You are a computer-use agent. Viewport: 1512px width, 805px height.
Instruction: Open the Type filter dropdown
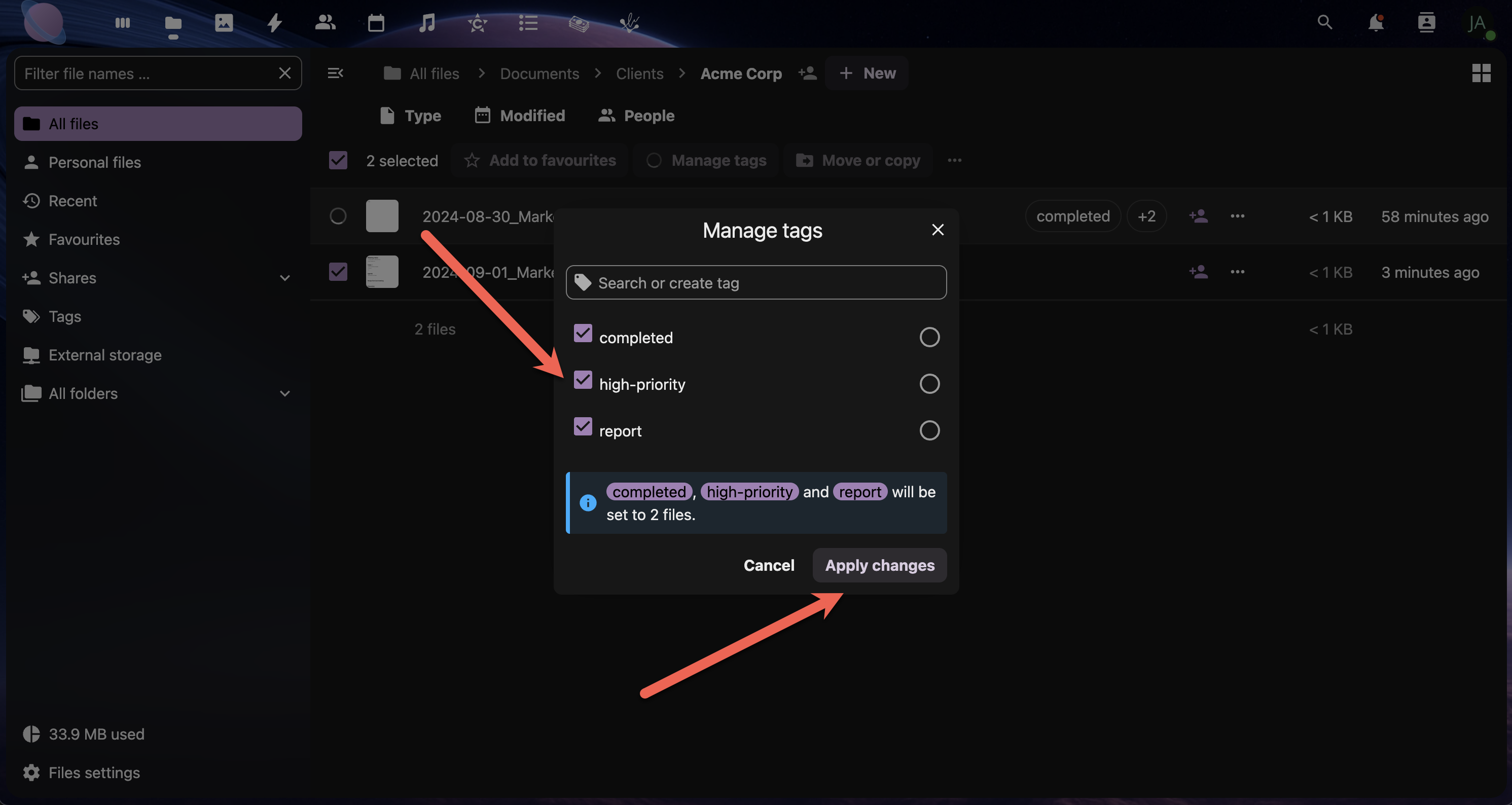click(411, 116)
